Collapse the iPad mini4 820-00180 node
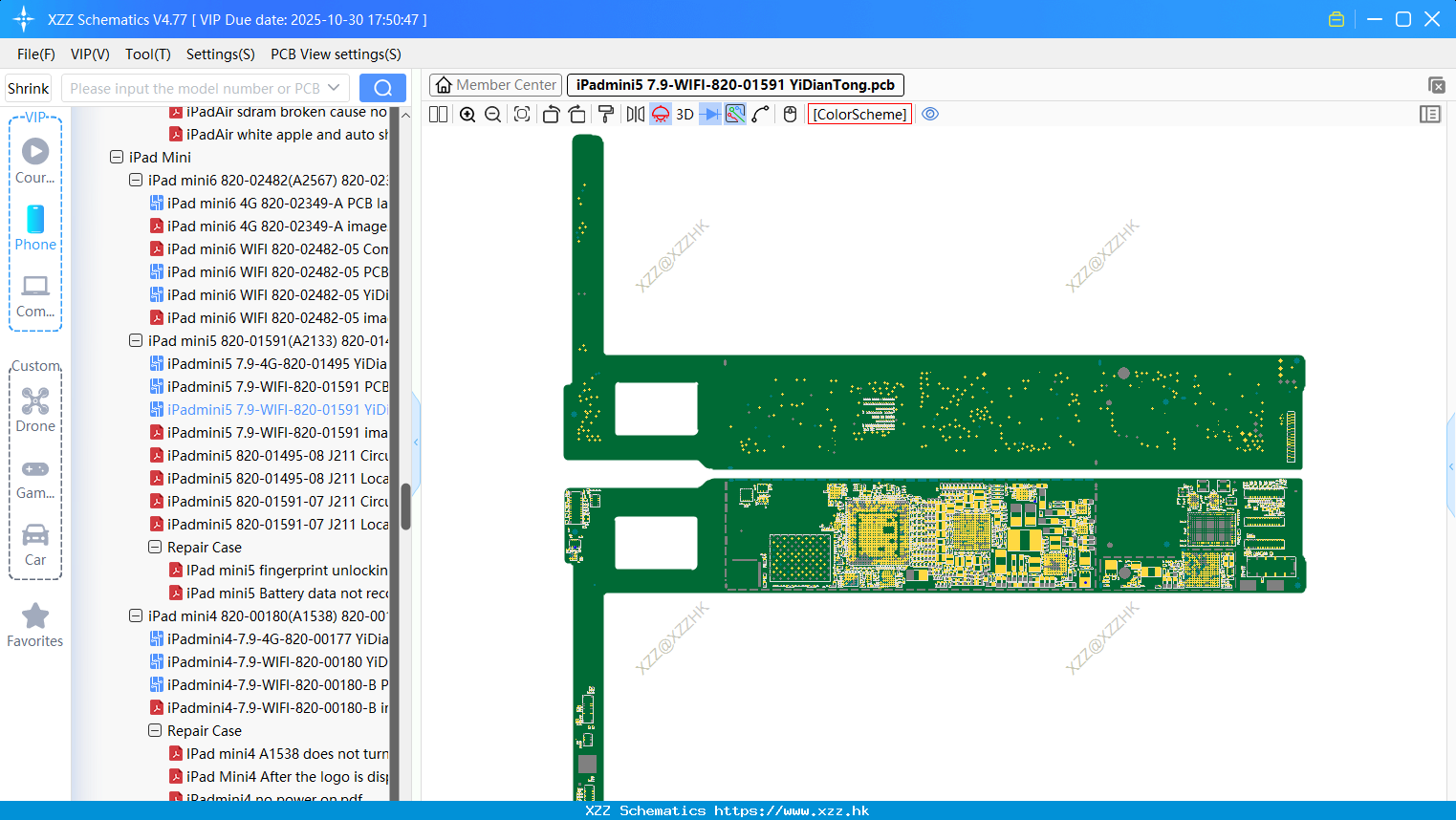The height and width of the screenshot is (820, 1456). 136,616
